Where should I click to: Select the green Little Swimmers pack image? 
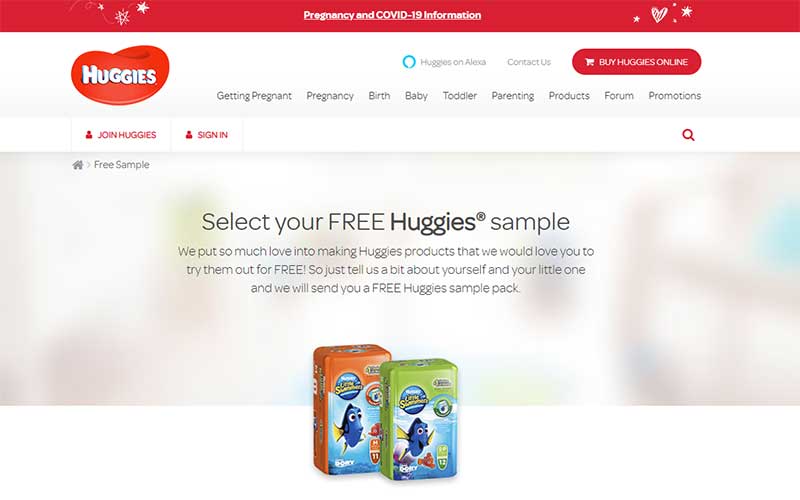coord(418,420)
